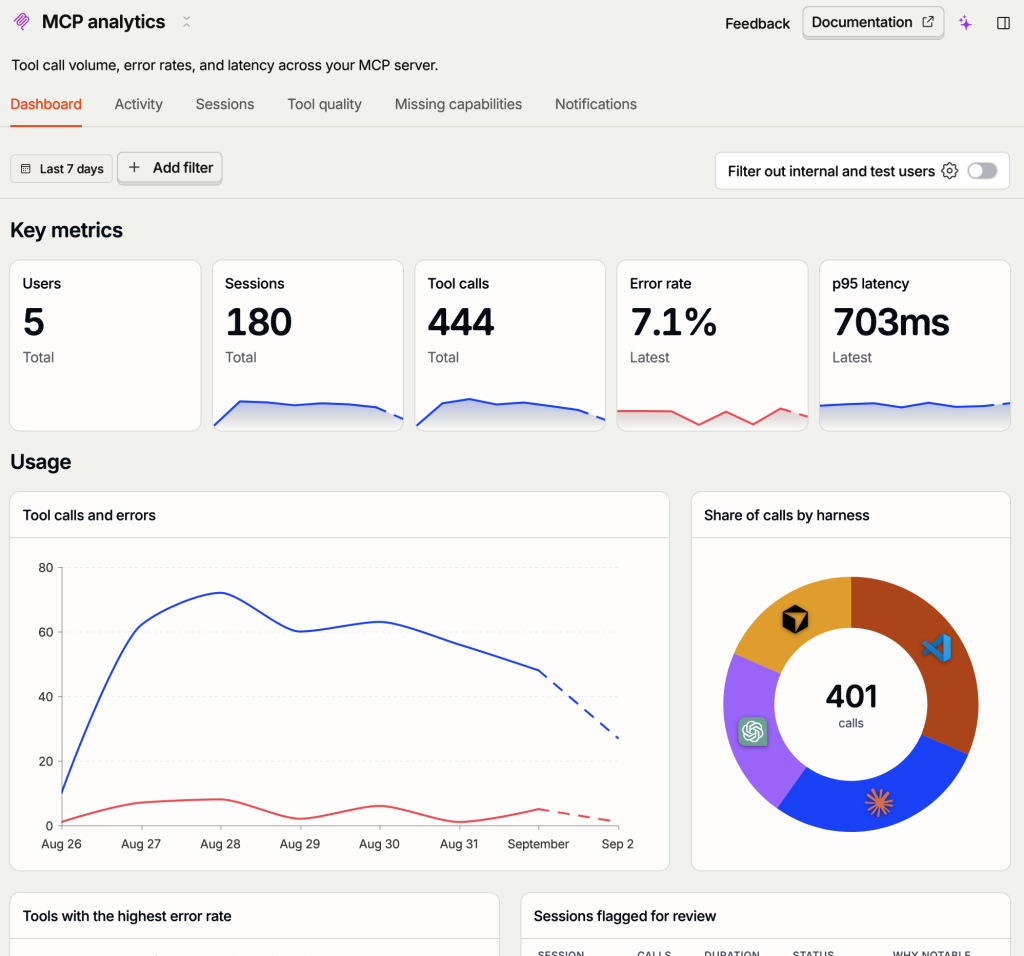Open the Notifications tab

pyautogui.click(x=596, y=104)
